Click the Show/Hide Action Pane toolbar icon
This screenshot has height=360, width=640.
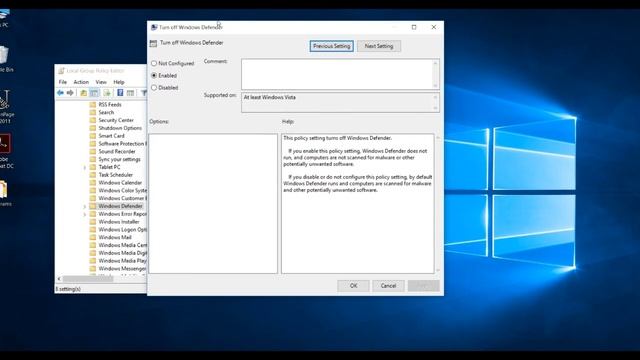click(130, 93)
